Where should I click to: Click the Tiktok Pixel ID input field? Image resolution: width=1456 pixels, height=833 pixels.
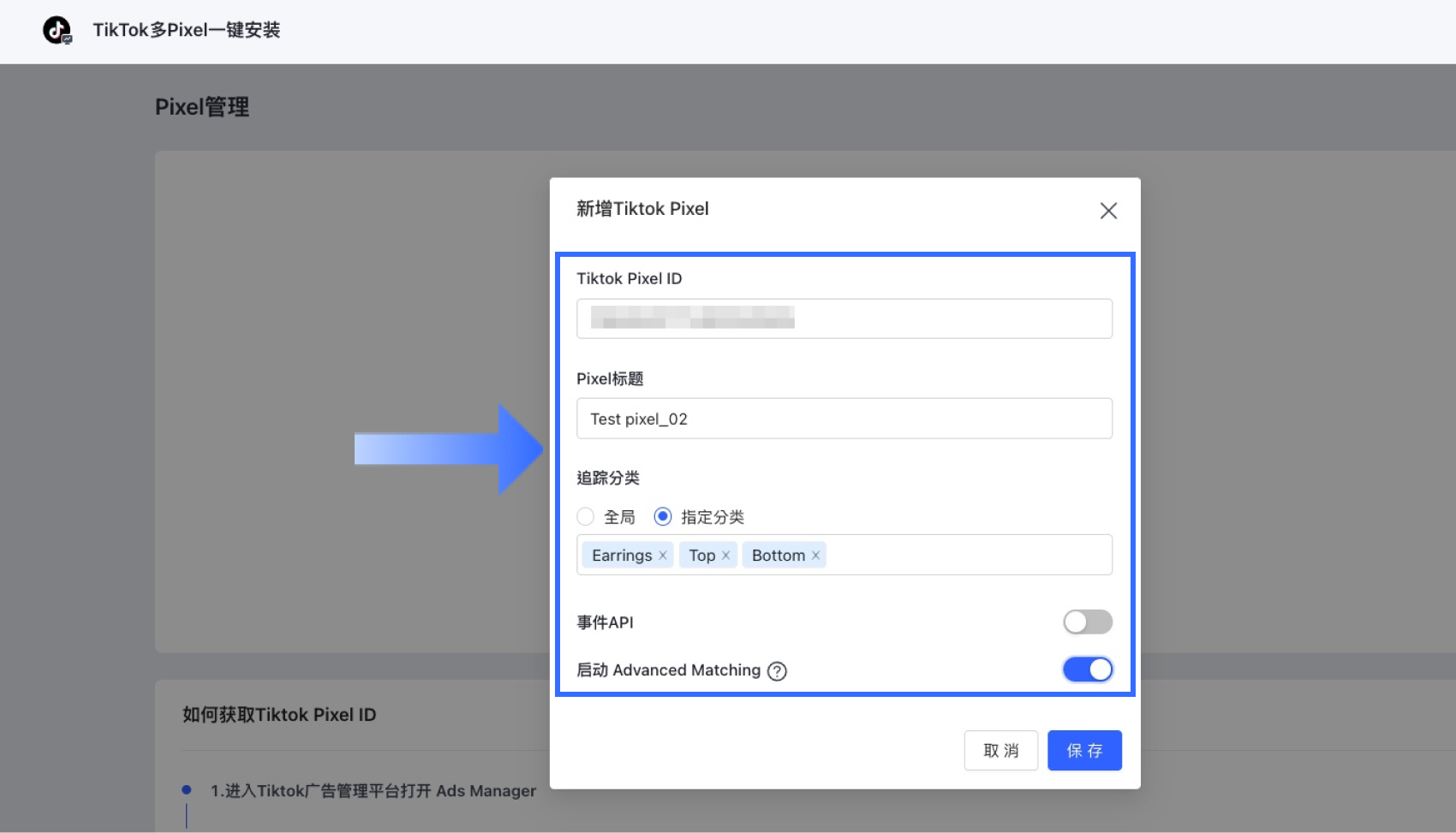(x=844, y=318)
